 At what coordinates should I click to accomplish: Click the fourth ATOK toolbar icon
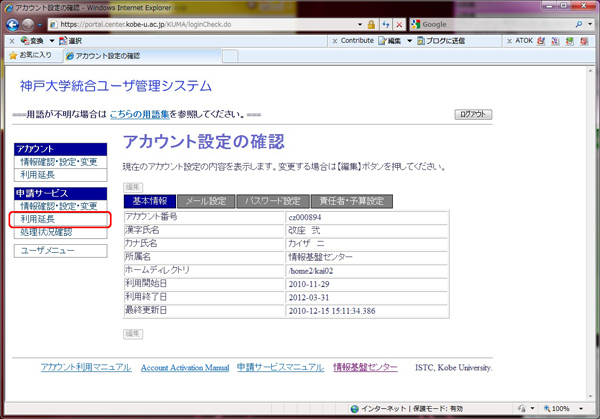[x=584, y=41]
